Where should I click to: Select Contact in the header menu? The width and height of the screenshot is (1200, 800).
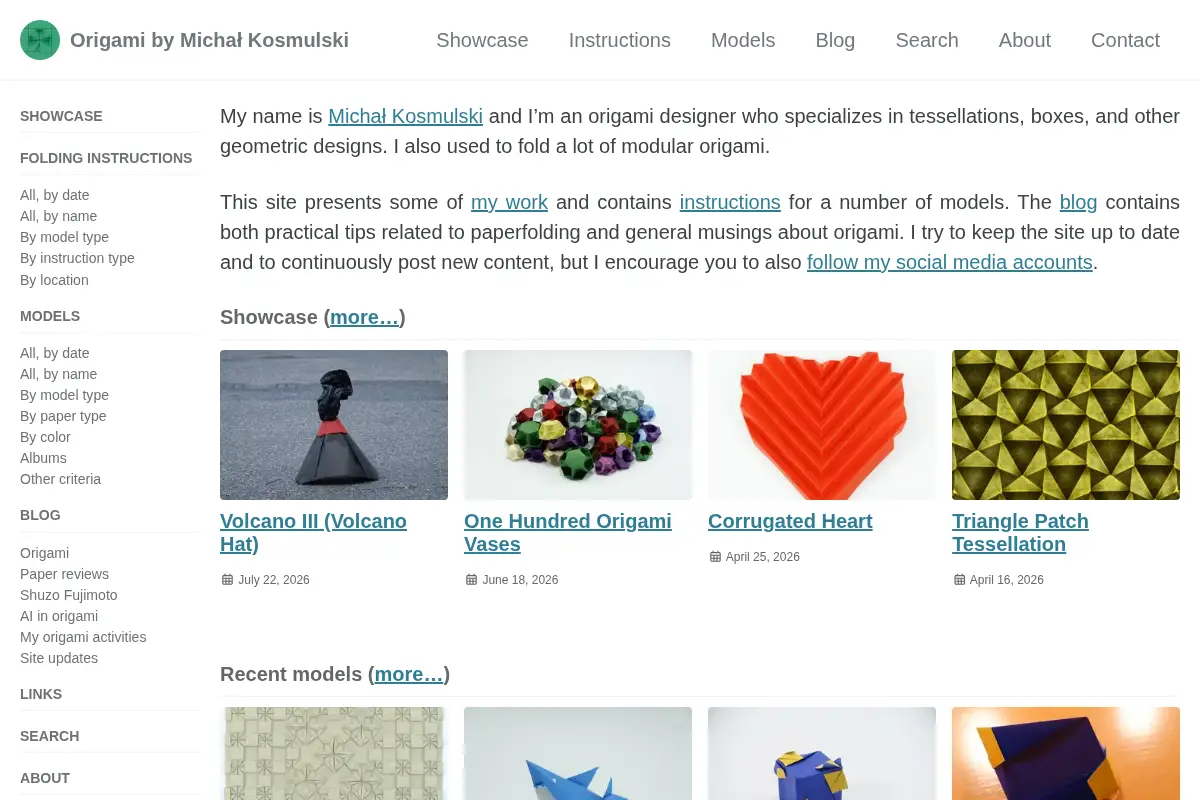pos(1125,40)
